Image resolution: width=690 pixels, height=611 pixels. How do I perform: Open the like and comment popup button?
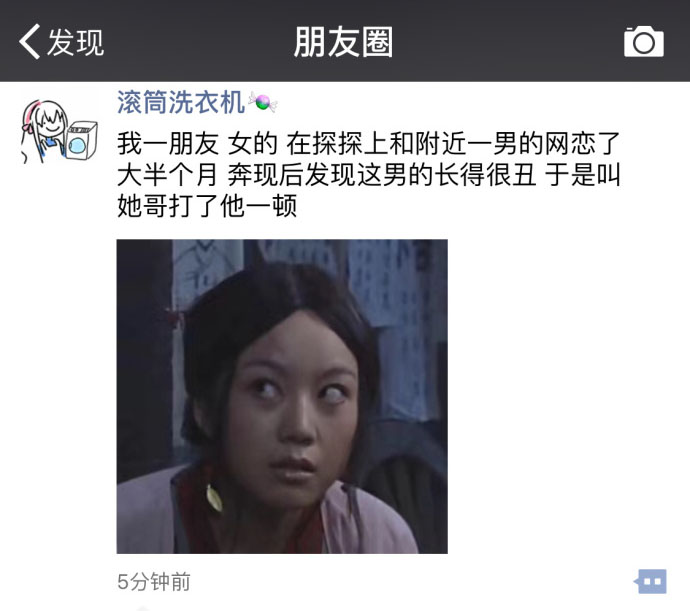pos(650,581)
